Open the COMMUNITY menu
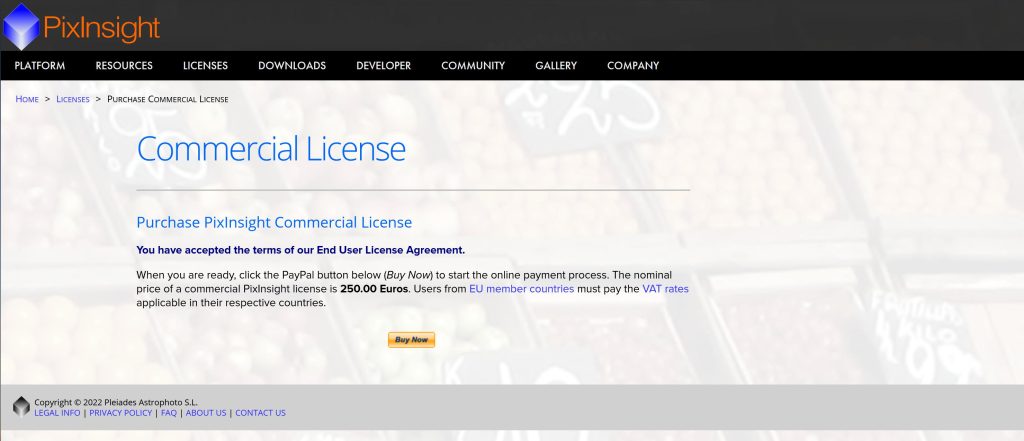The image size is (1024, 441). [473, 65]
